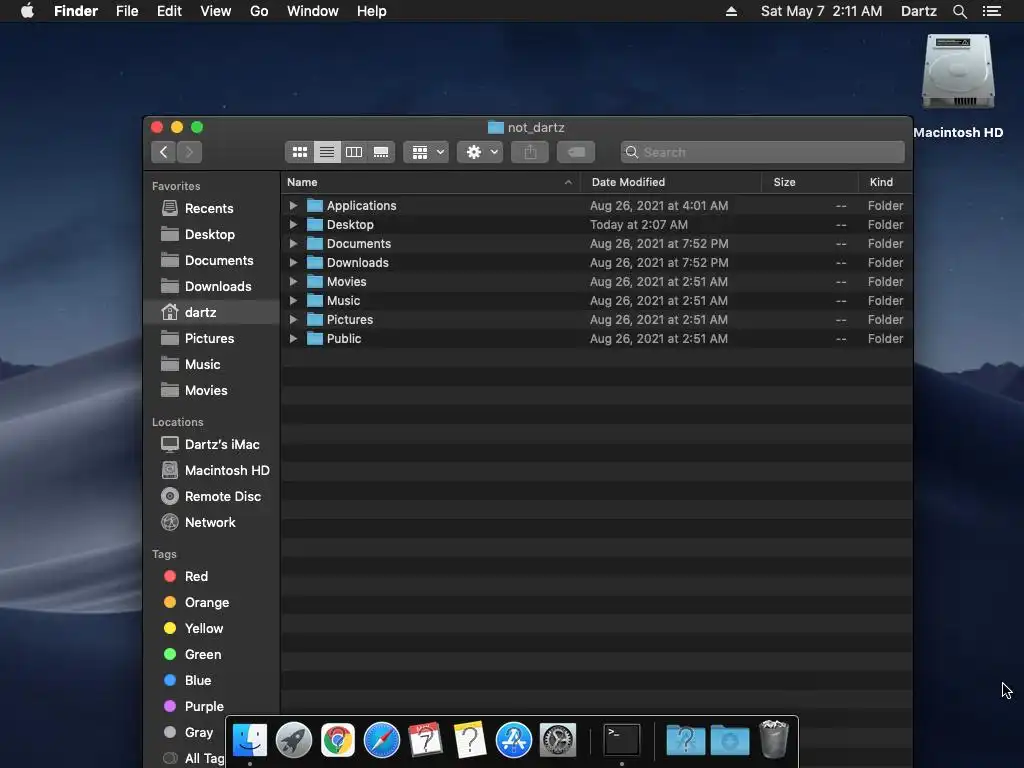Filter by the Blue tag
Image resolution: width=1024 pixels, height=768 pixels.
[212, 680]
